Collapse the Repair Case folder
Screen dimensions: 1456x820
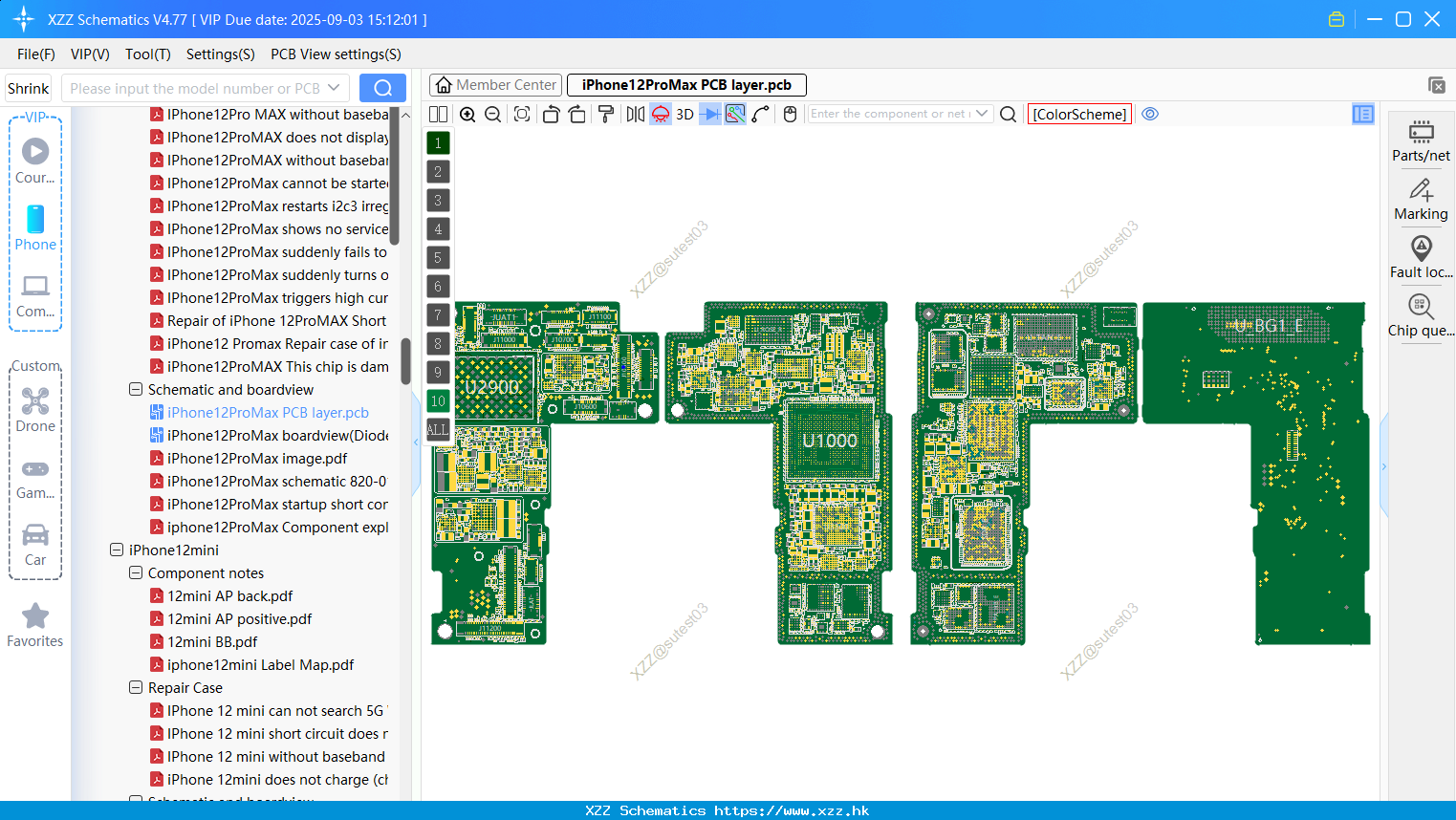136,687
